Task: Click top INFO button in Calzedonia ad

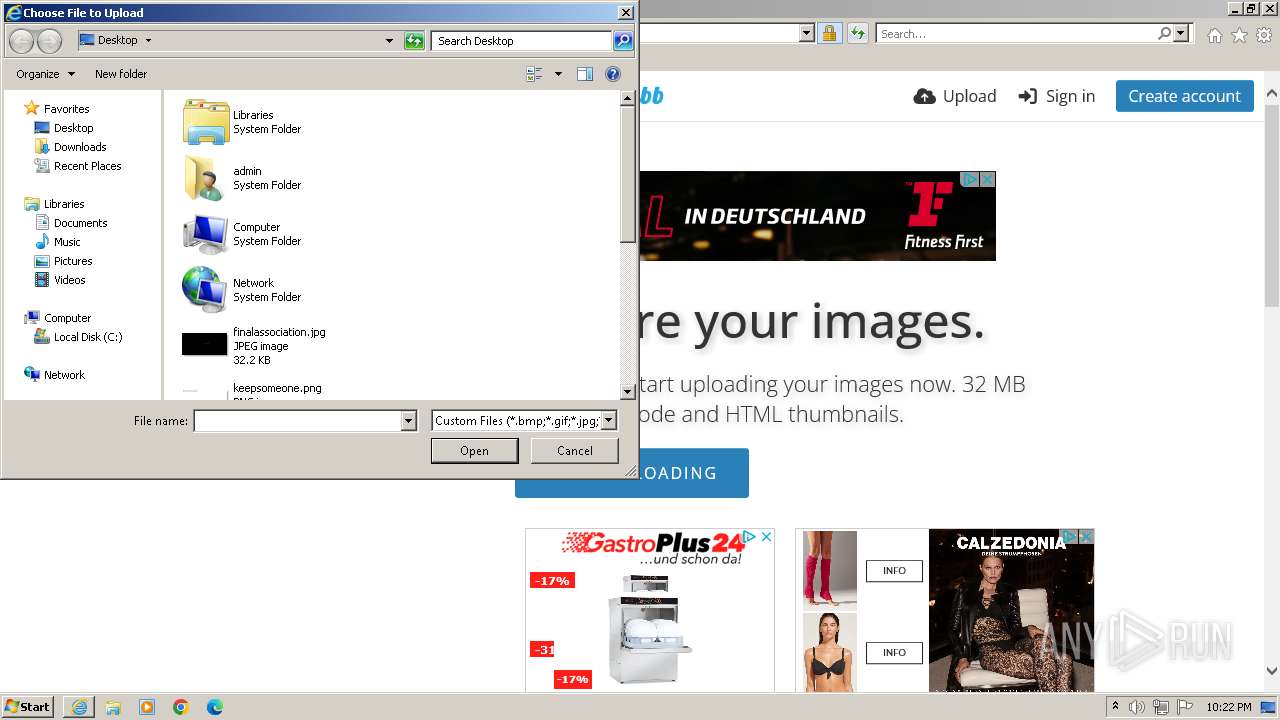Action: [x=894, y=570]
